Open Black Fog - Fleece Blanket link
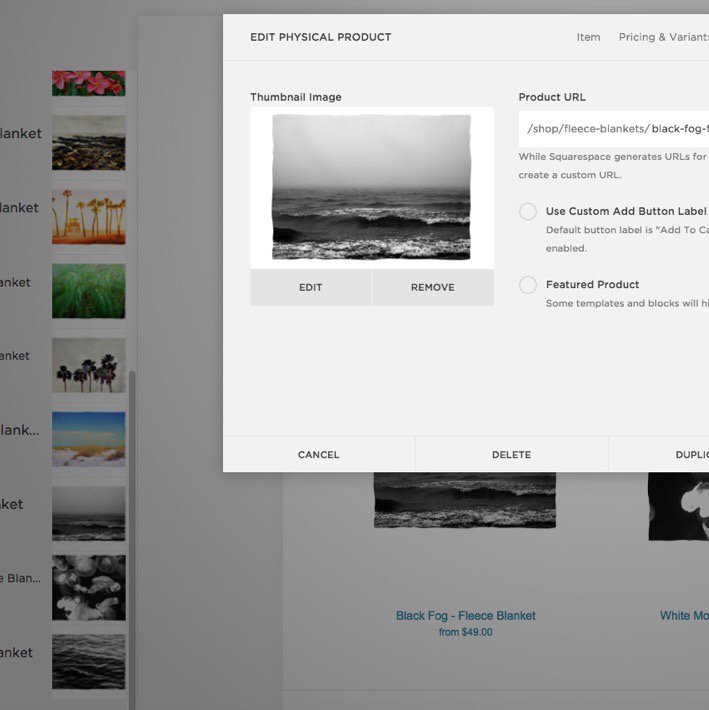 tap(465, 616)
